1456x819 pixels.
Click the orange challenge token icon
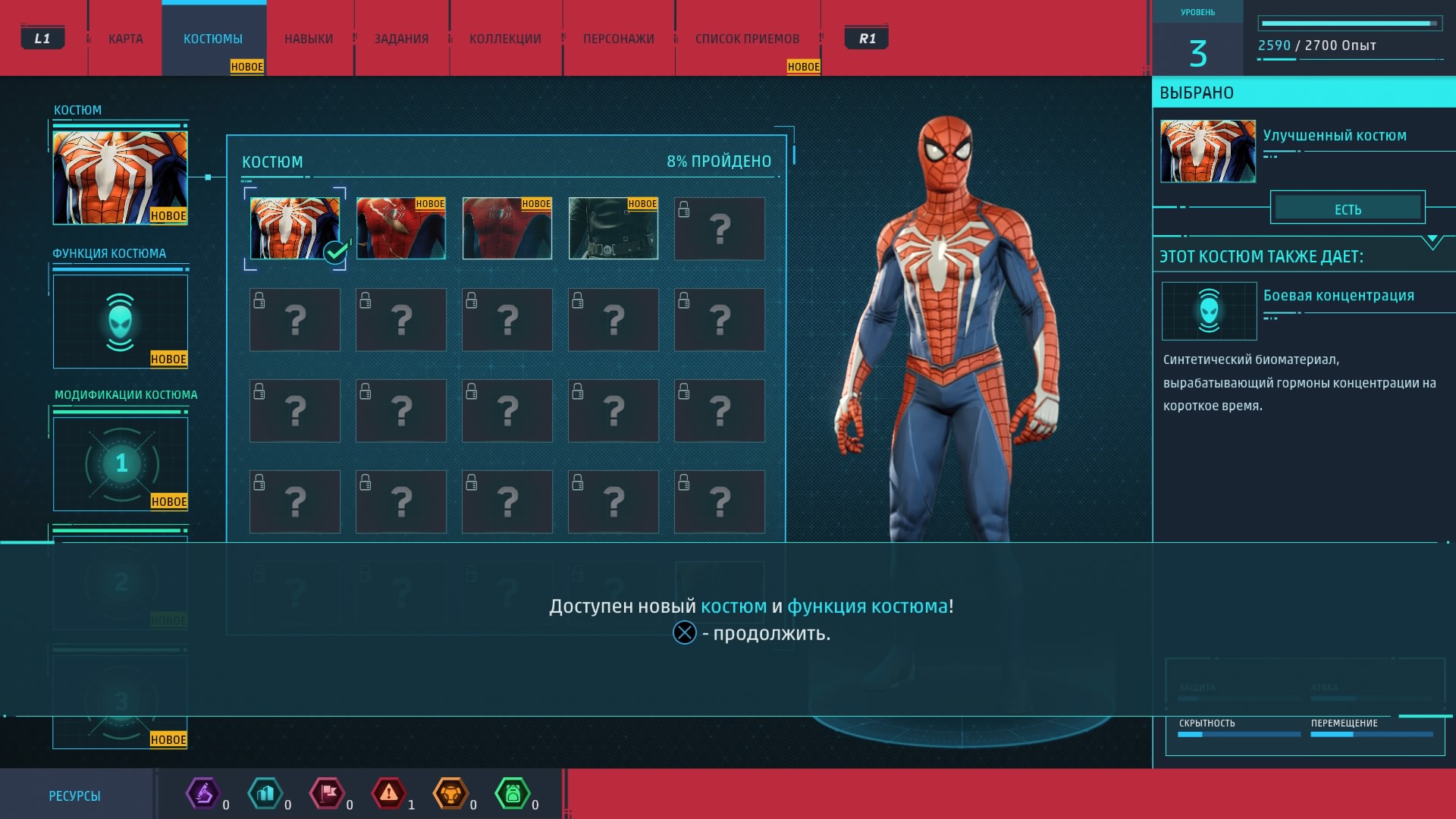[450, 794]
